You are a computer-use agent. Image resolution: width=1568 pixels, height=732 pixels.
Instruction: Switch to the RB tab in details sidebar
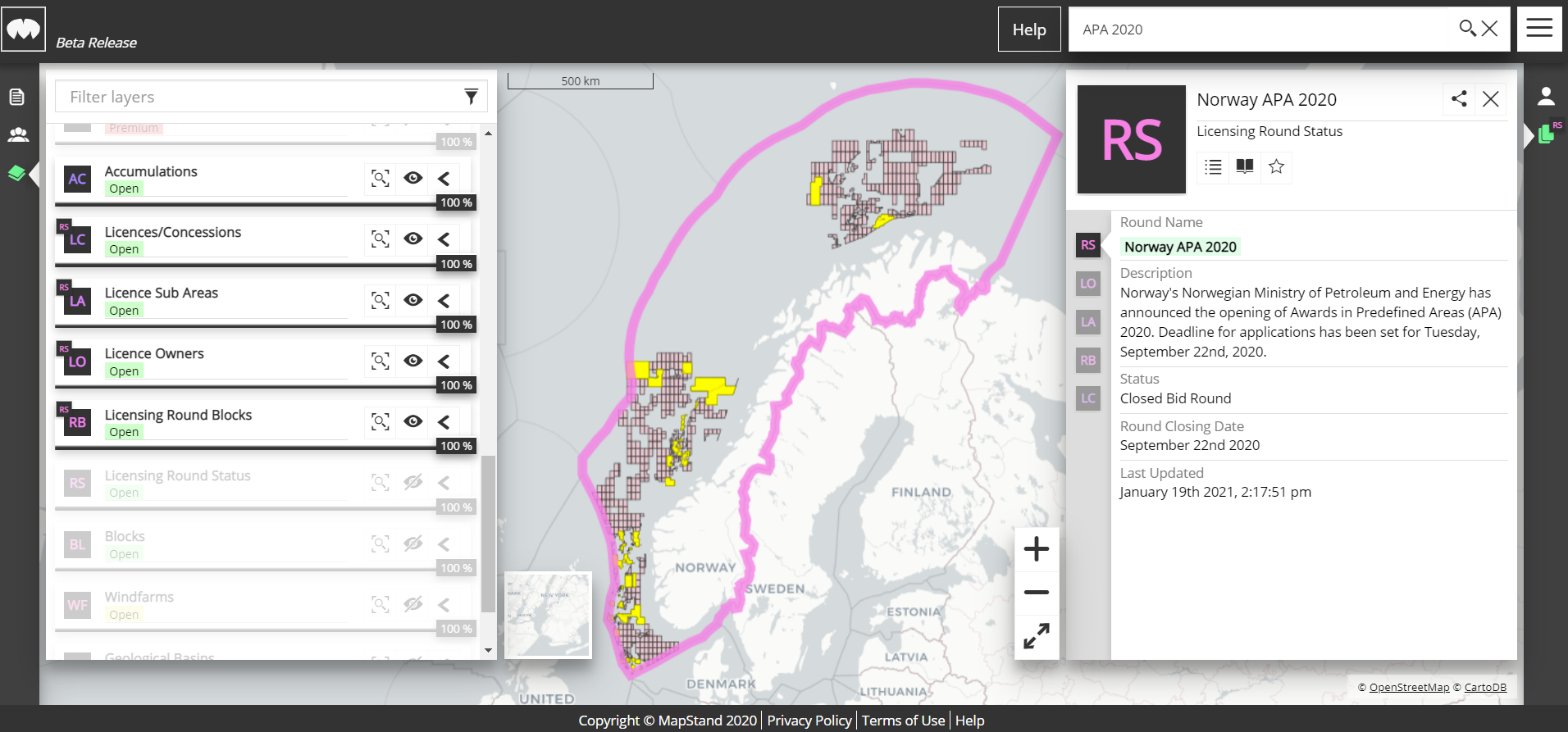(1087, 361)
